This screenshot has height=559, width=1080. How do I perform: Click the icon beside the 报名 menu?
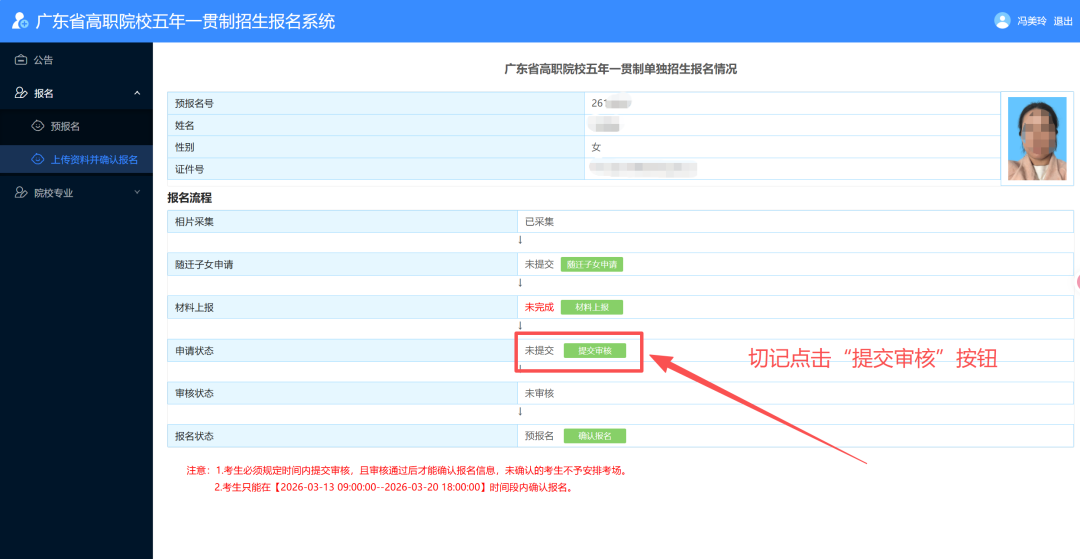pos(21,93)
